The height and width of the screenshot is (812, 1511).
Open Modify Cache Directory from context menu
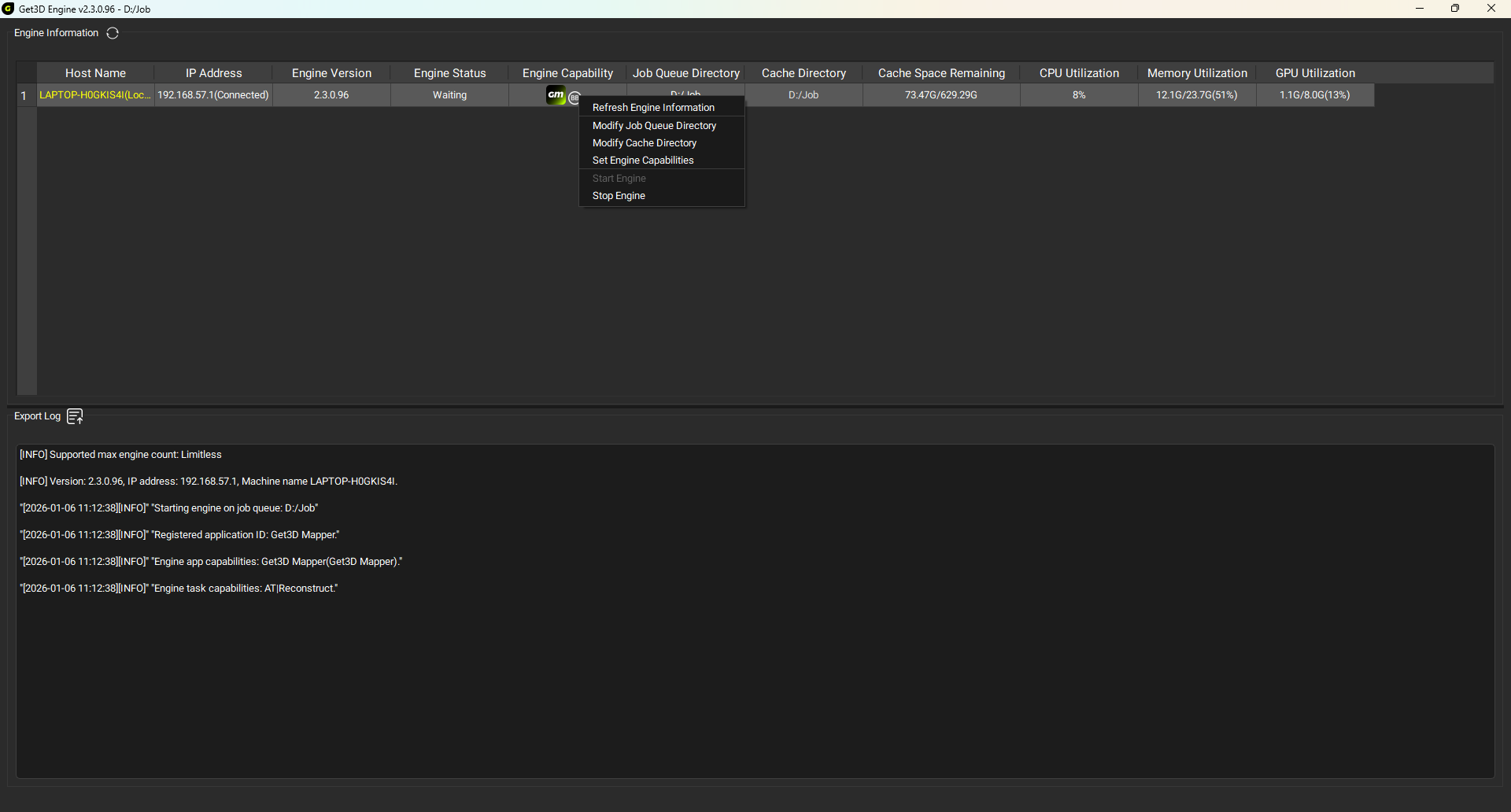point(645,143)
